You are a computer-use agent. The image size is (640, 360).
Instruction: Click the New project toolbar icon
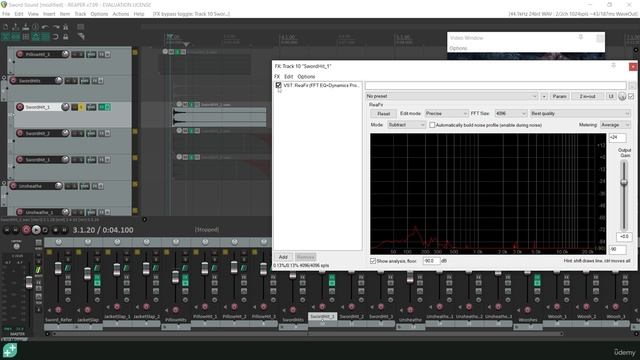point(6,27)
